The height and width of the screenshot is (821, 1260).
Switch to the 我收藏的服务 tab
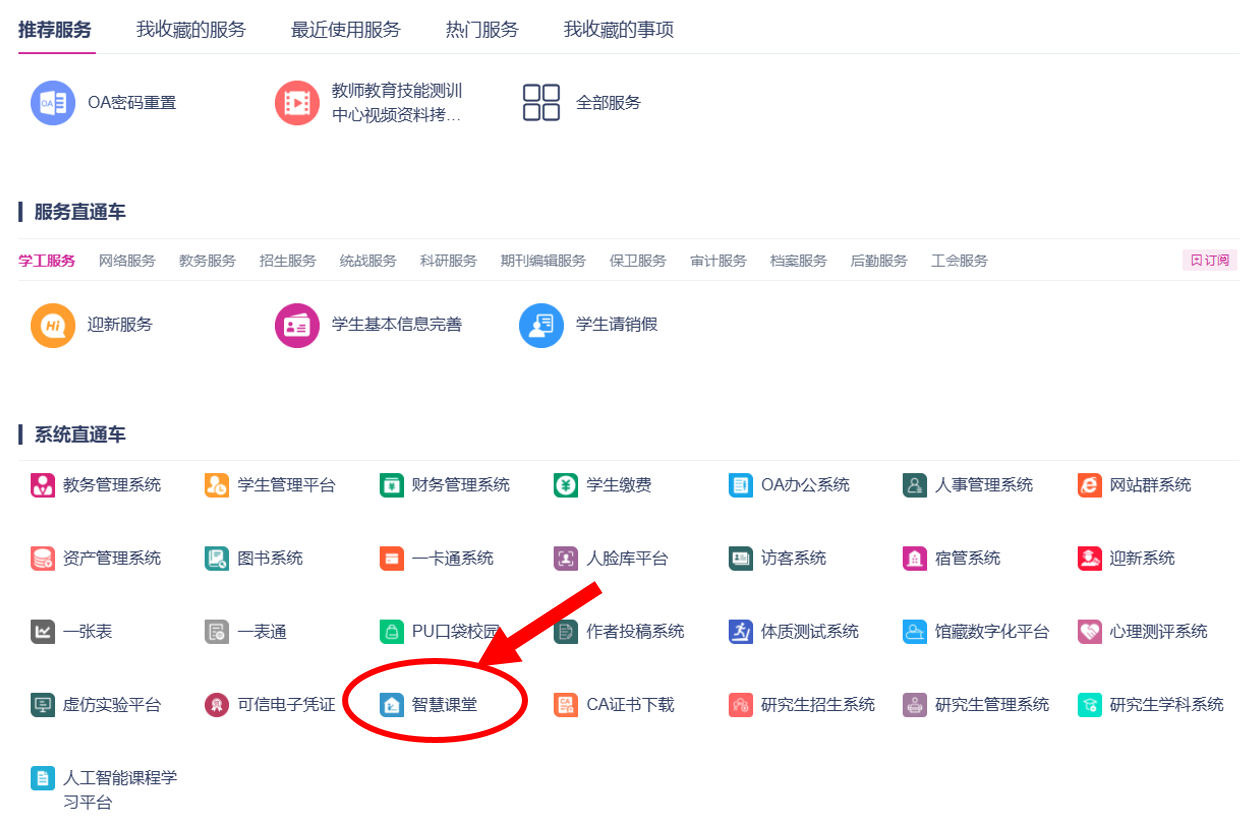[191, 30]
